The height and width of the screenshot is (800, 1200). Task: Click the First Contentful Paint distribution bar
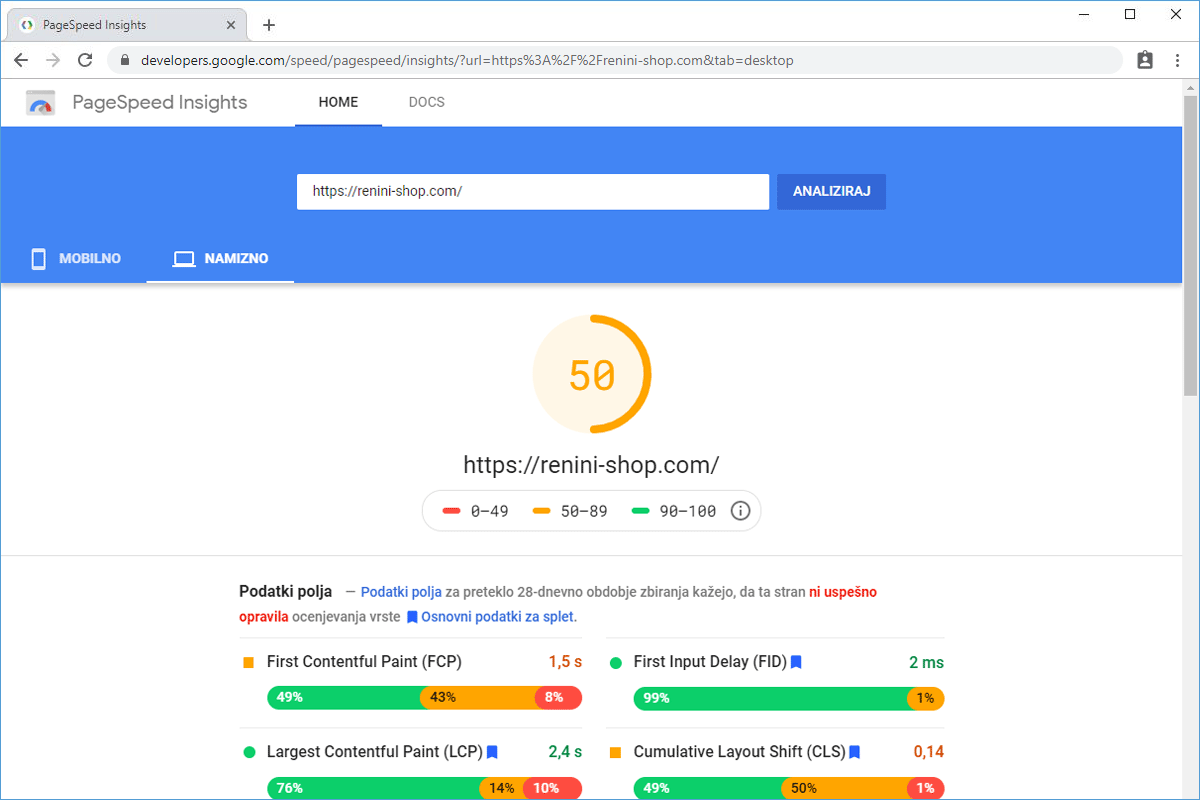424,697
